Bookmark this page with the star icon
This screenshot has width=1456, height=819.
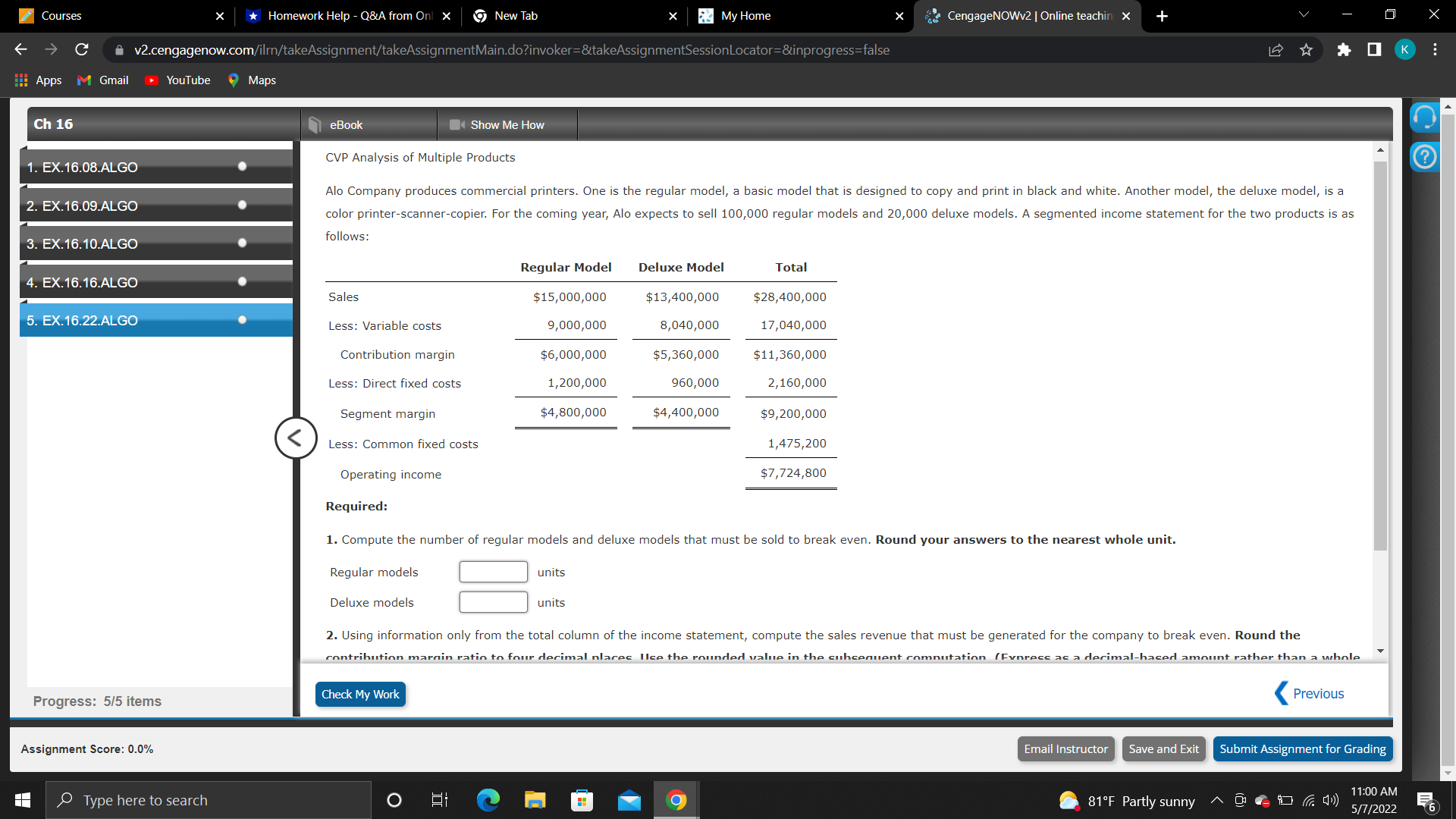click(1306, 49)
